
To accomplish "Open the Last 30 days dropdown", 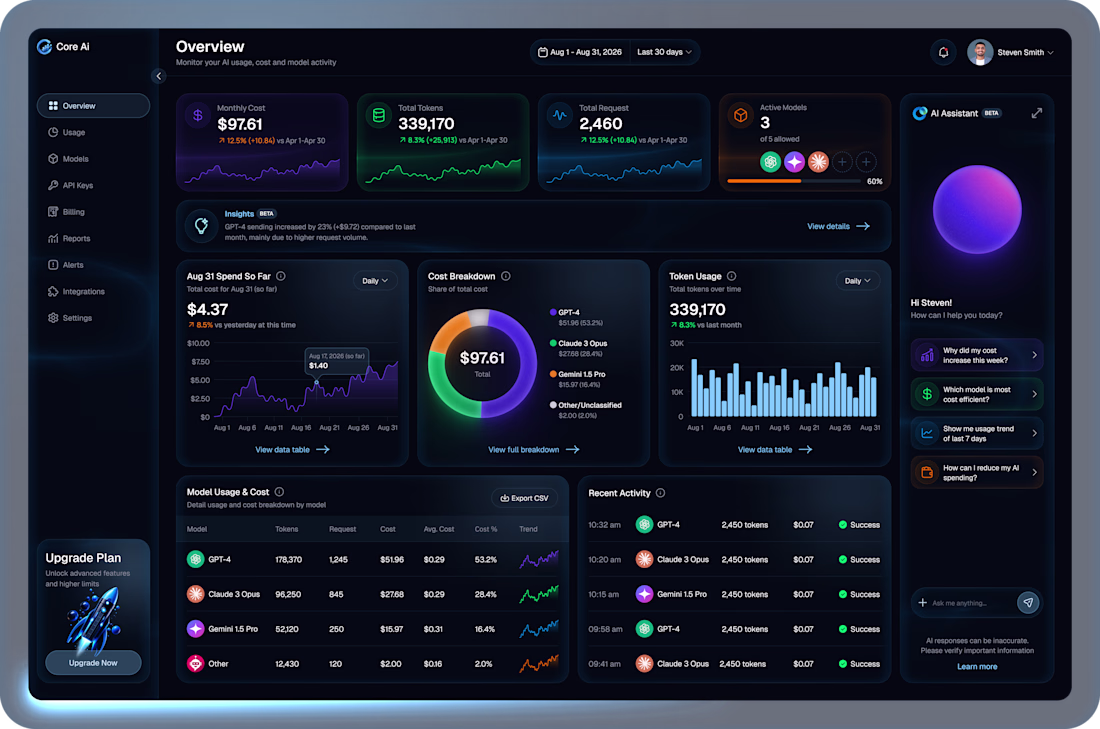I will coord(664,52).
